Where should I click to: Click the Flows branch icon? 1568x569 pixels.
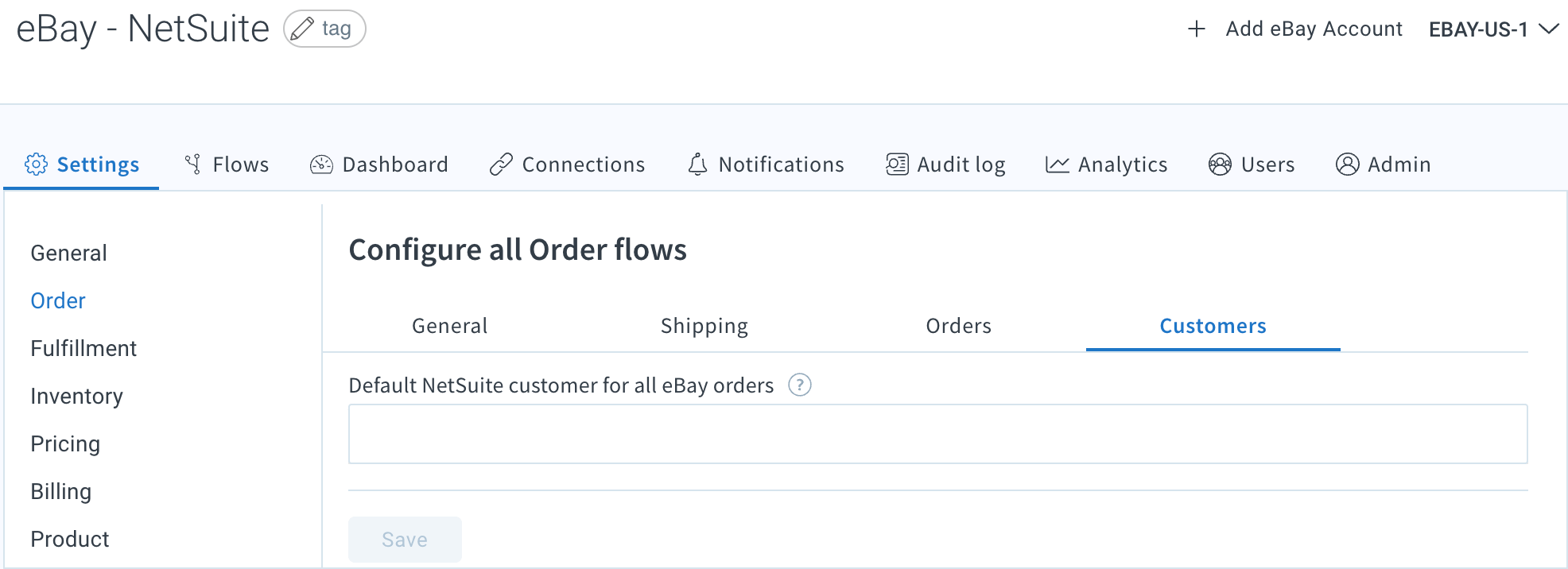click(x=192, y=164)
